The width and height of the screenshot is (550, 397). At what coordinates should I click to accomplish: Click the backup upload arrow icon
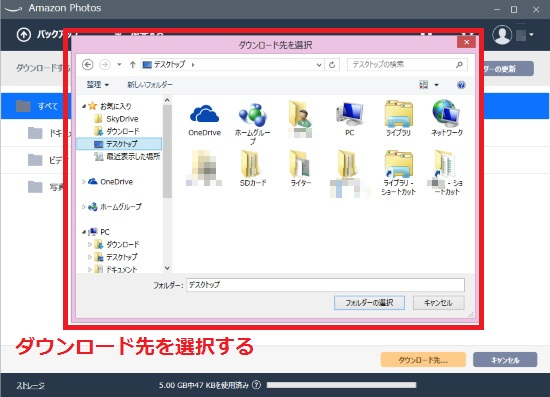24,35
